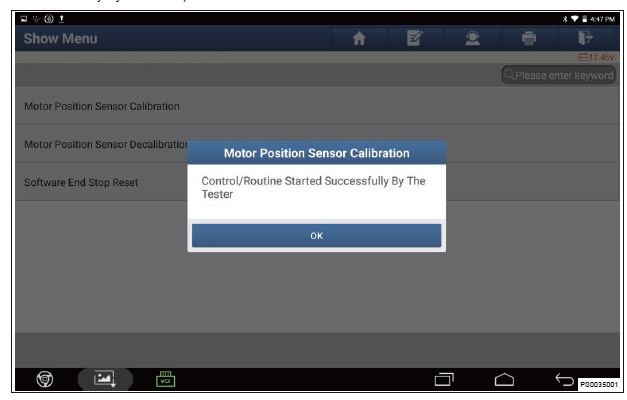
Task: Open the notes/edit report icon
Action: [414, 37]
